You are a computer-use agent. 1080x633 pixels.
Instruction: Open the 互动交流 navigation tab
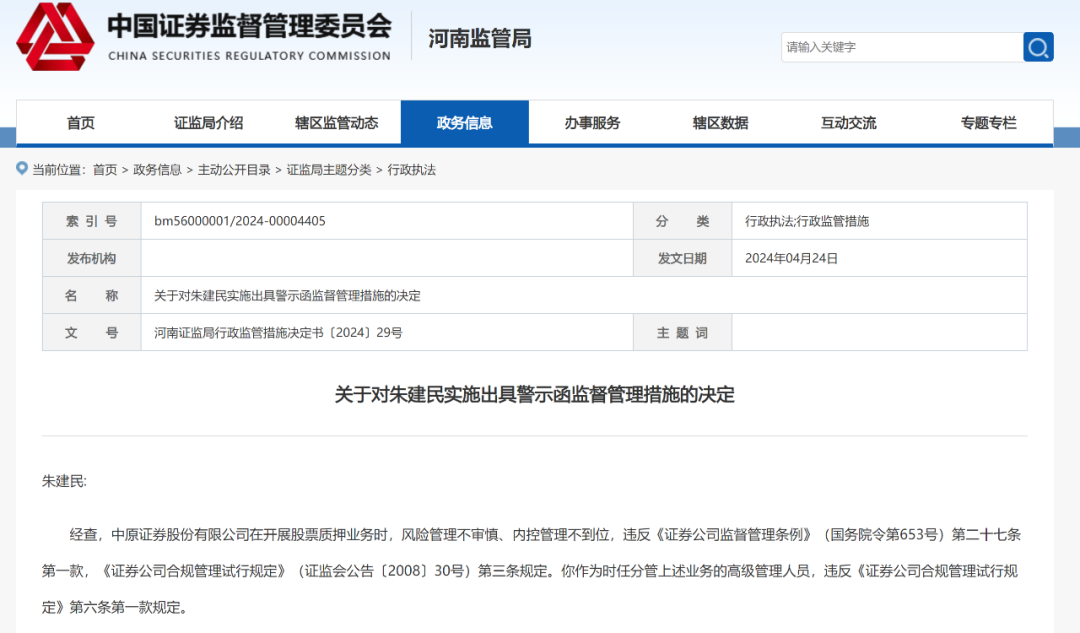[848, 123]
